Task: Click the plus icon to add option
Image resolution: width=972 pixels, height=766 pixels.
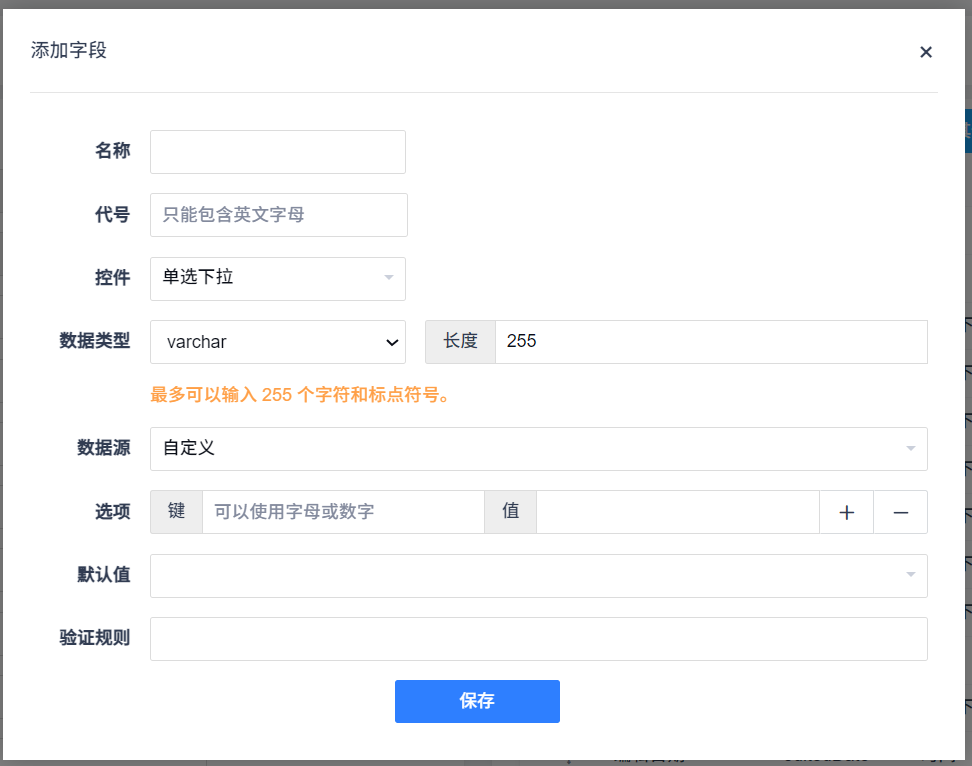Action: [847, 512]
